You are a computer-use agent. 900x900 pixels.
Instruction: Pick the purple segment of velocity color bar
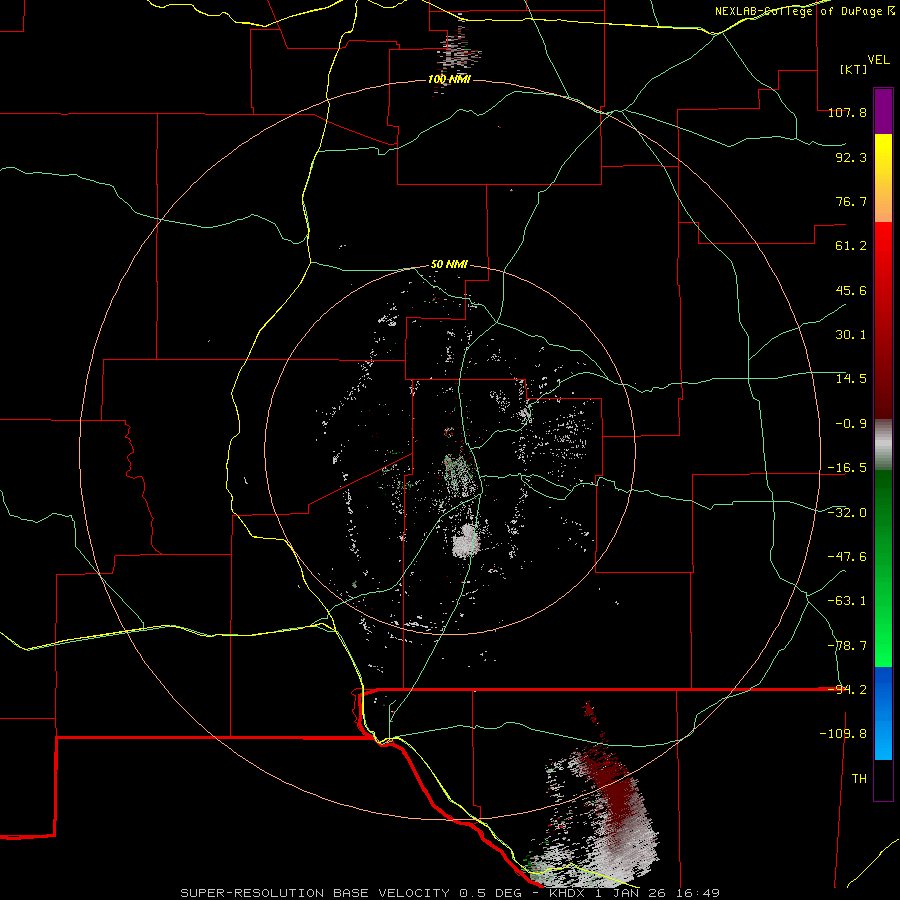pyautogui.click(x=883, y=111)
